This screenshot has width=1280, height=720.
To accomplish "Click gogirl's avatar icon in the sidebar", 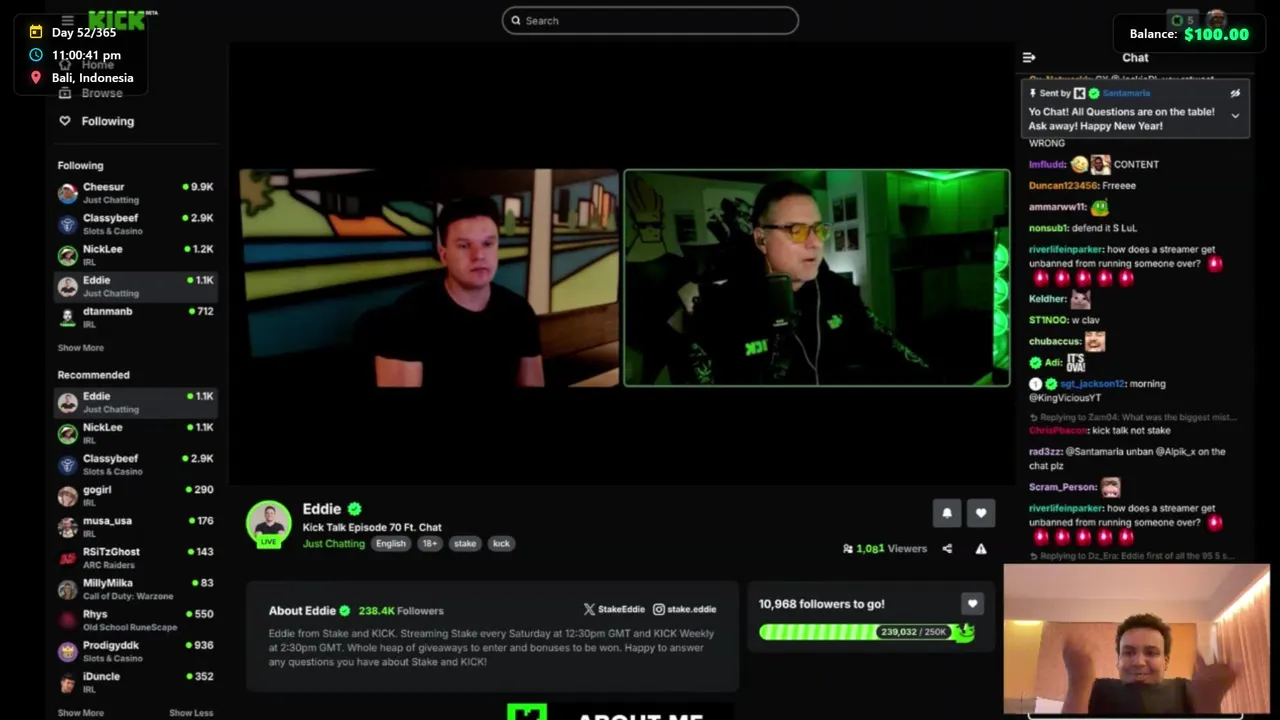I will click(x=67, y=496).
